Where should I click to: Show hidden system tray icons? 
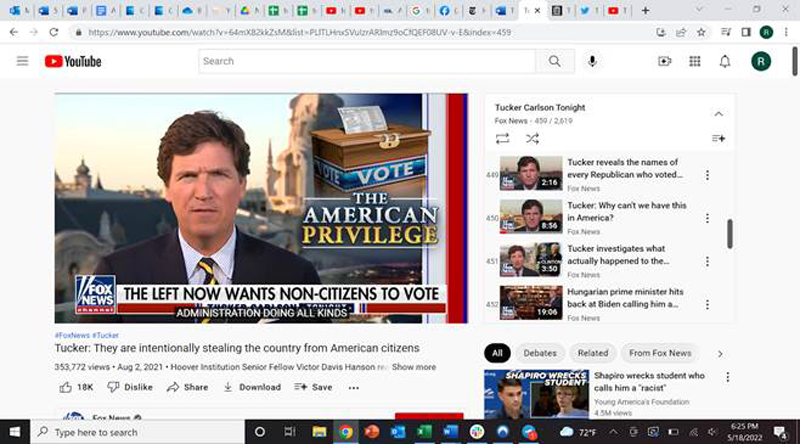tap(613, 432)
